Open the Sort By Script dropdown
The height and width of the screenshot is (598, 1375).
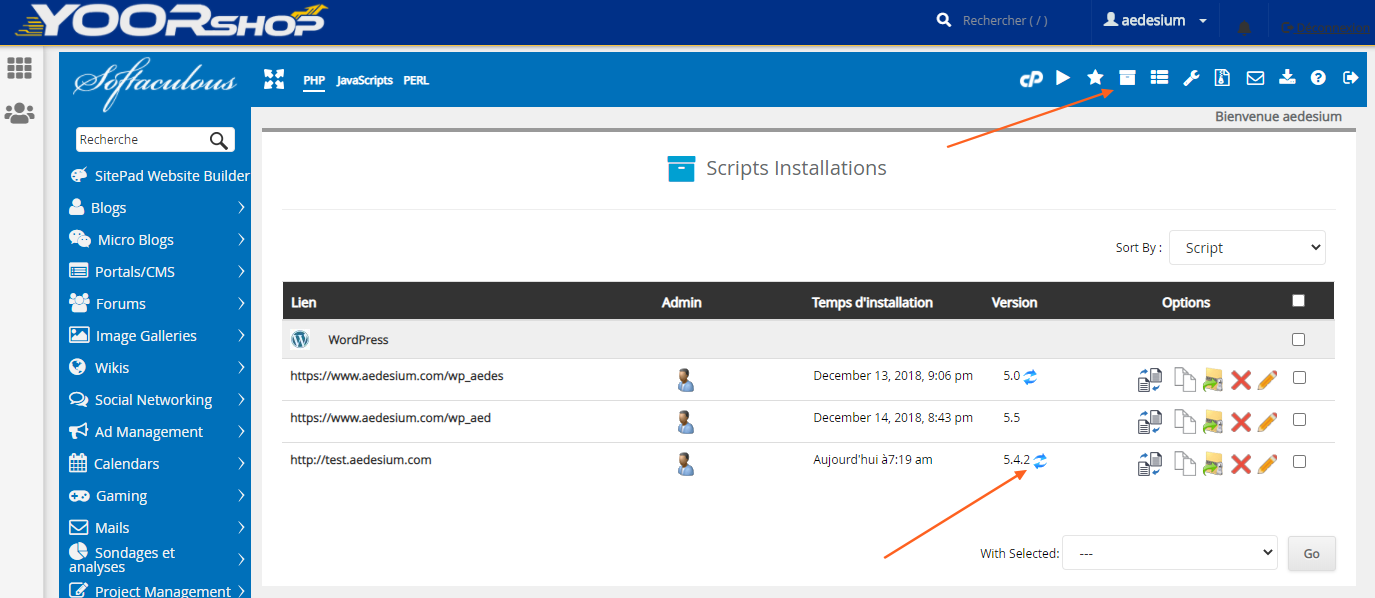[1247, 248]
